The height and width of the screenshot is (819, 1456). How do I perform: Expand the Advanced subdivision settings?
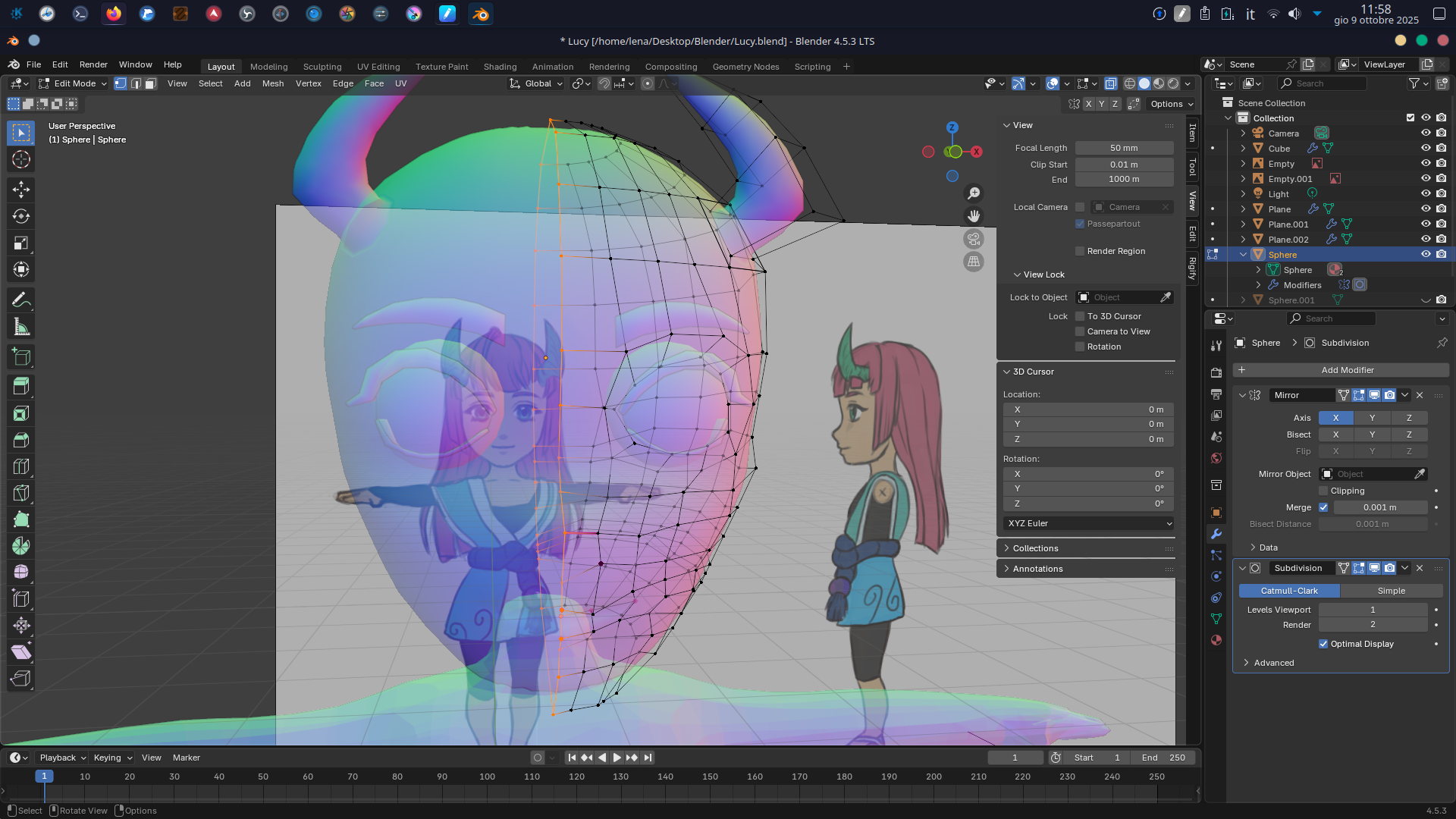click(1273, 663)
